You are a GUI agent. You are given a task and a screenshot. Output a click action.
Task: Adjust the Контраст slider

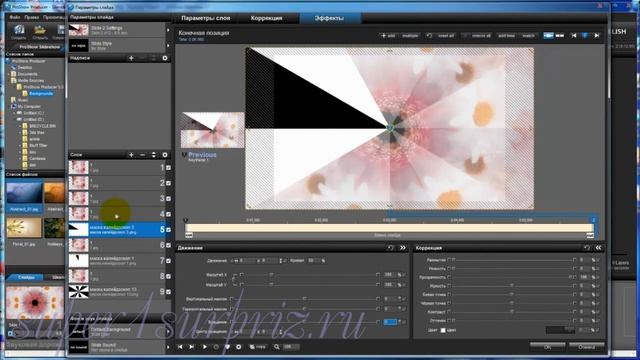point(512,312)
